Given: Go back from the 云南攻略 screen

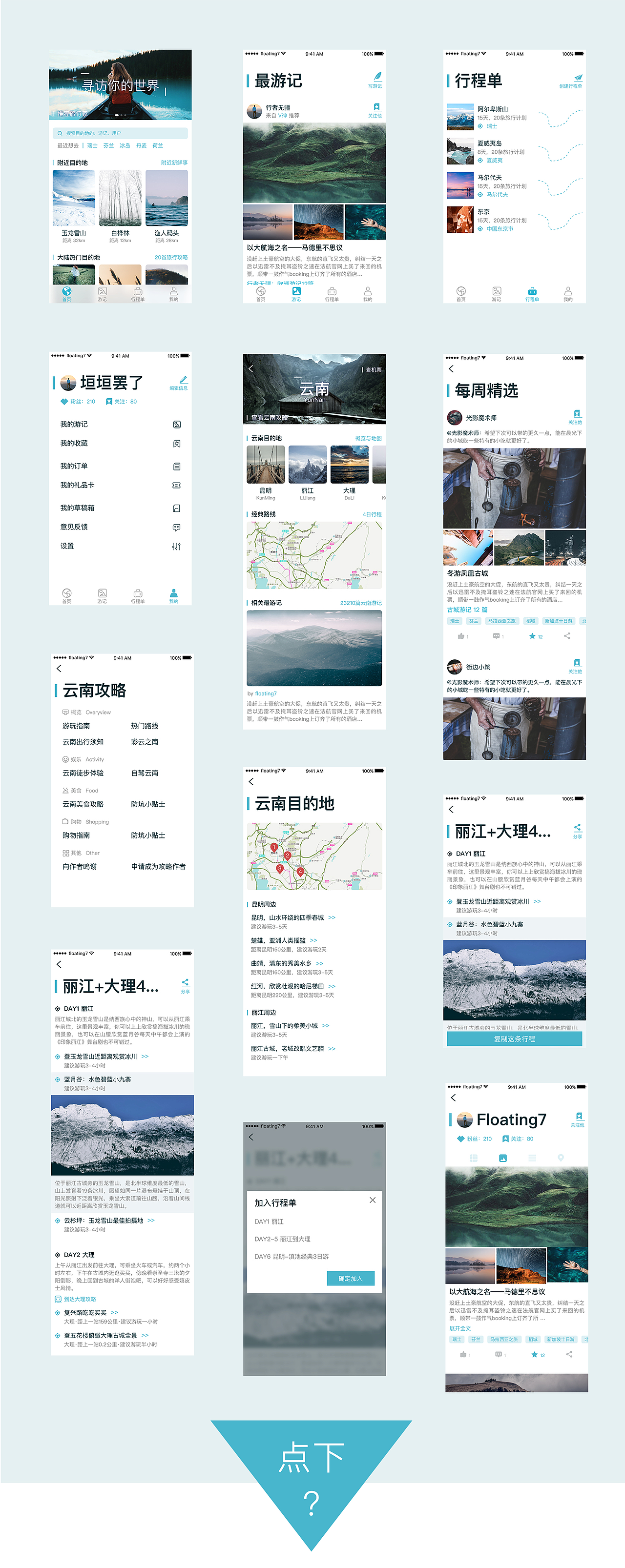Looking at the screenshot, I should (x=59, y=669).
